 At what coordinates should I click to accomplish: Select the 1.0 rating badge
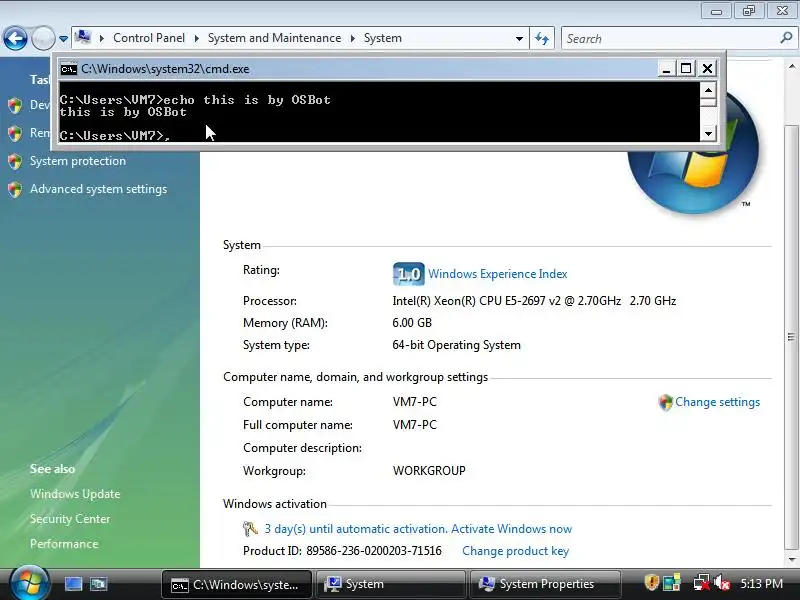click(409, 274)
